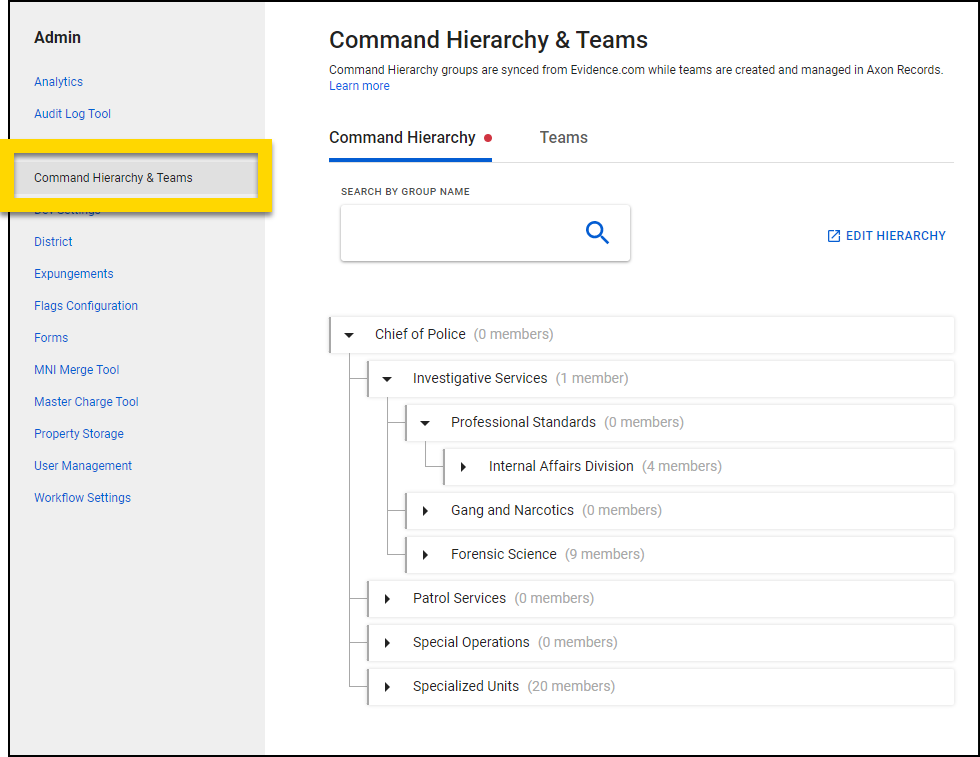The image size is (980, 757).
Task: Open Property Storage settings
Action: pos(78,433)
